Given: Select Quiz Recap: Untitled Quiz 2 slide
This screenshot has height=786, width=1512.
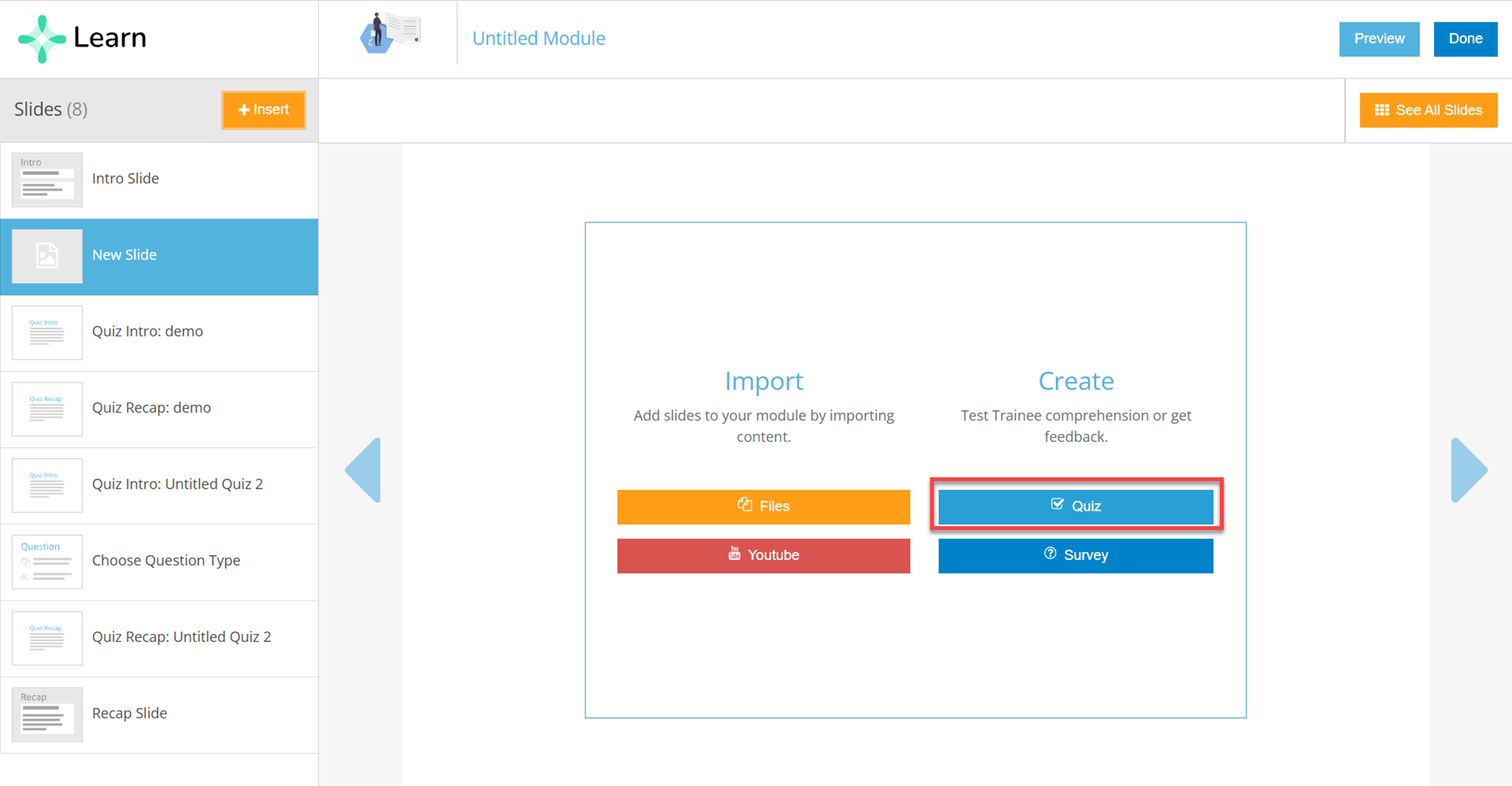Looking at the screenshot, I should tap(181, 637).
